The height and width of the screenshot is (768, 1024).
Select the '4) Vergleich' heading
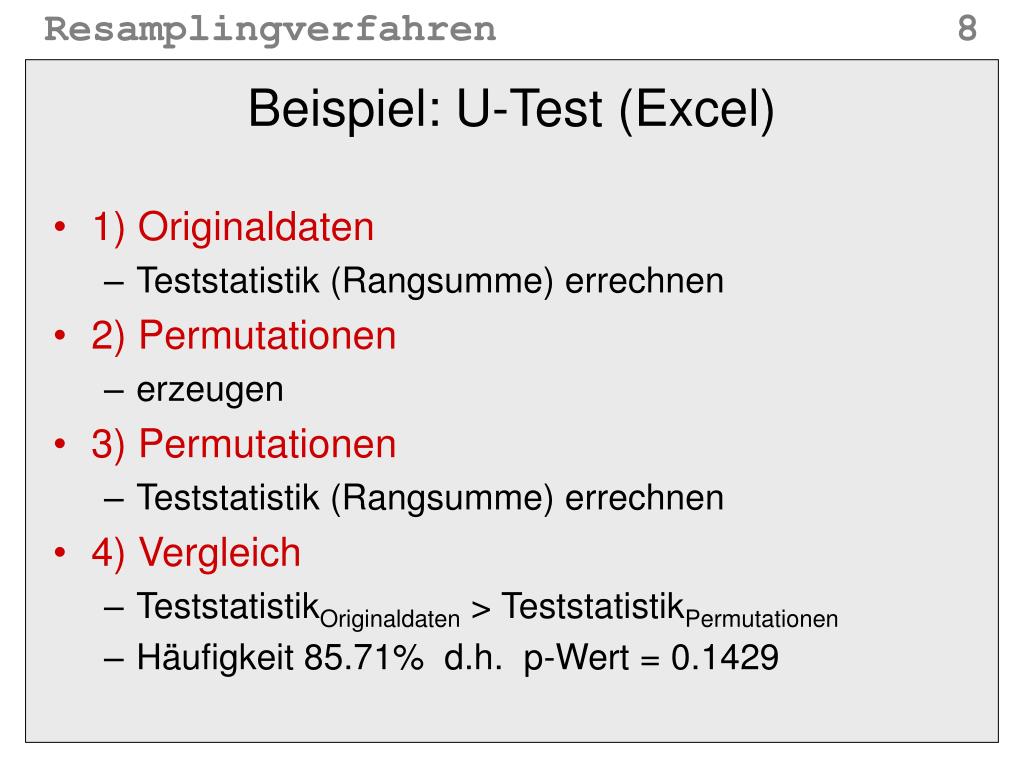(197, 552)
